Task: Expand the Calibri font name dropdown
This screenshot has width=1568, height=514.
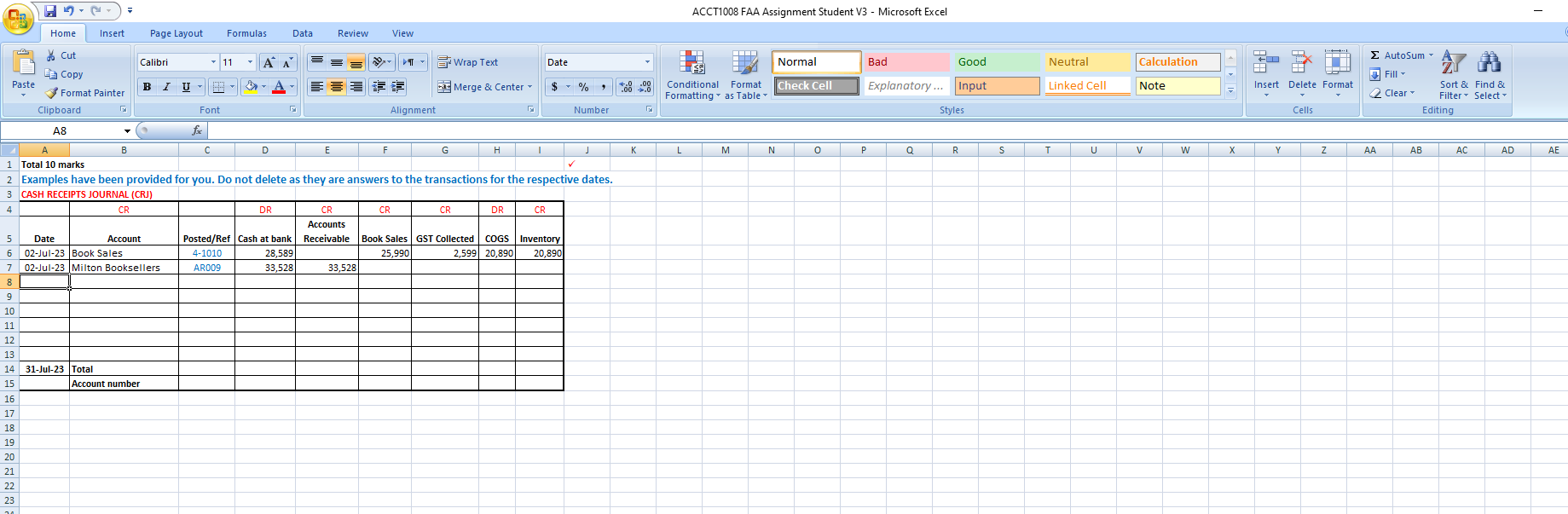Action: coord(213,62)
